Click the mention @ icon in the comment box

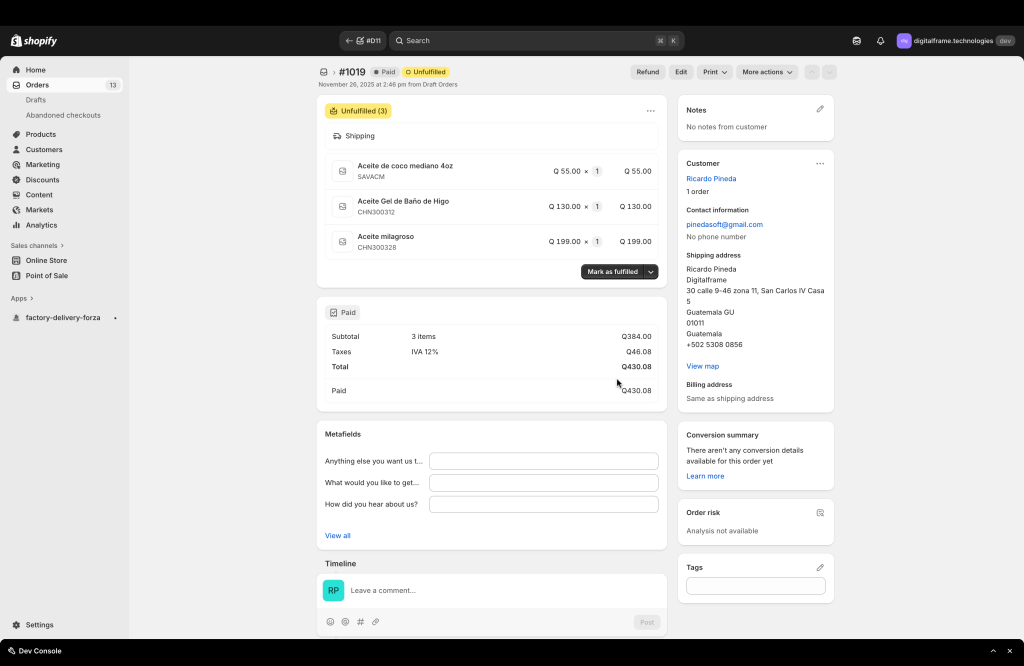[345, 622]
